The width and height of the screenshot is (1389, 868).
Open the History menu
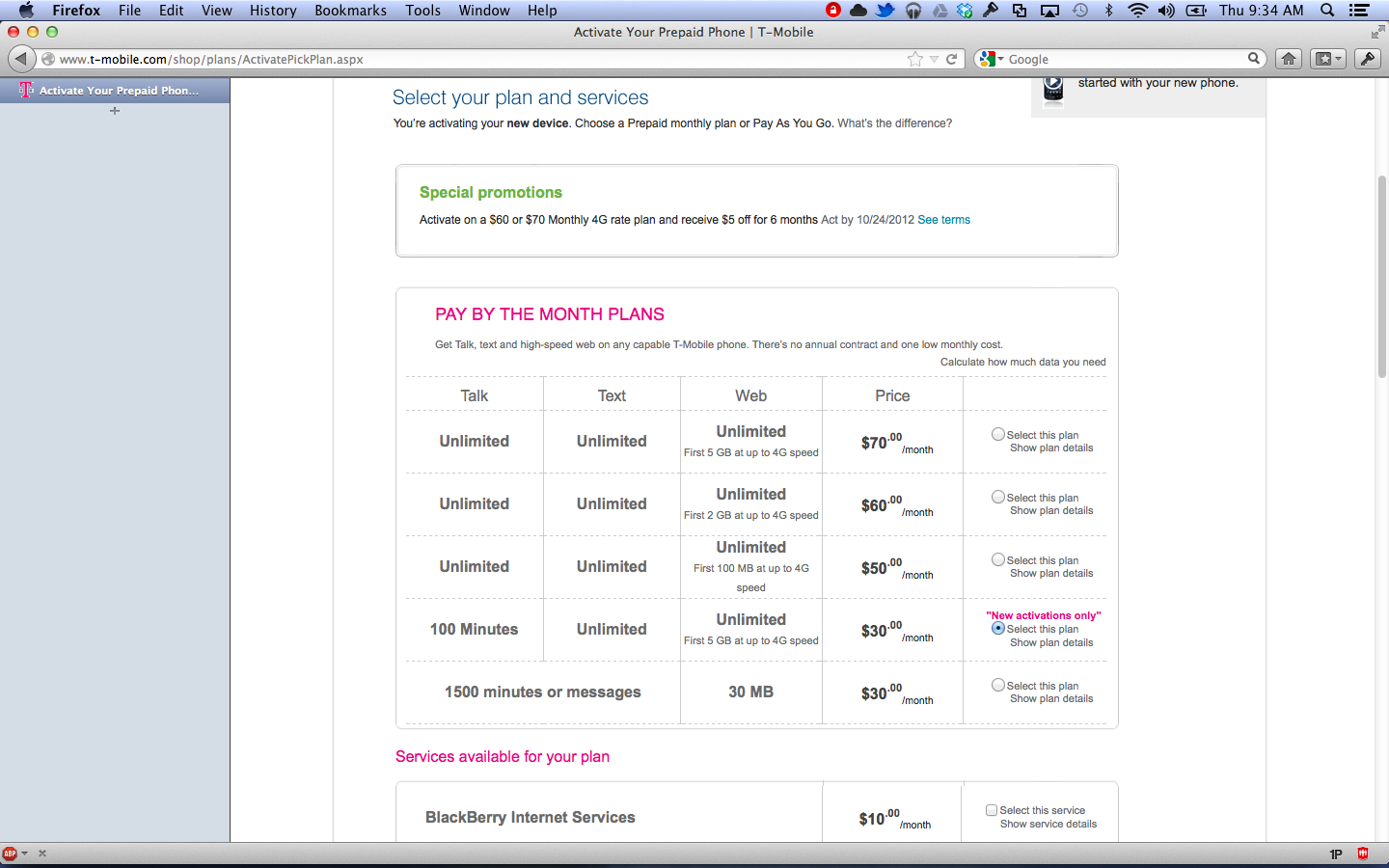pos(273,11)
